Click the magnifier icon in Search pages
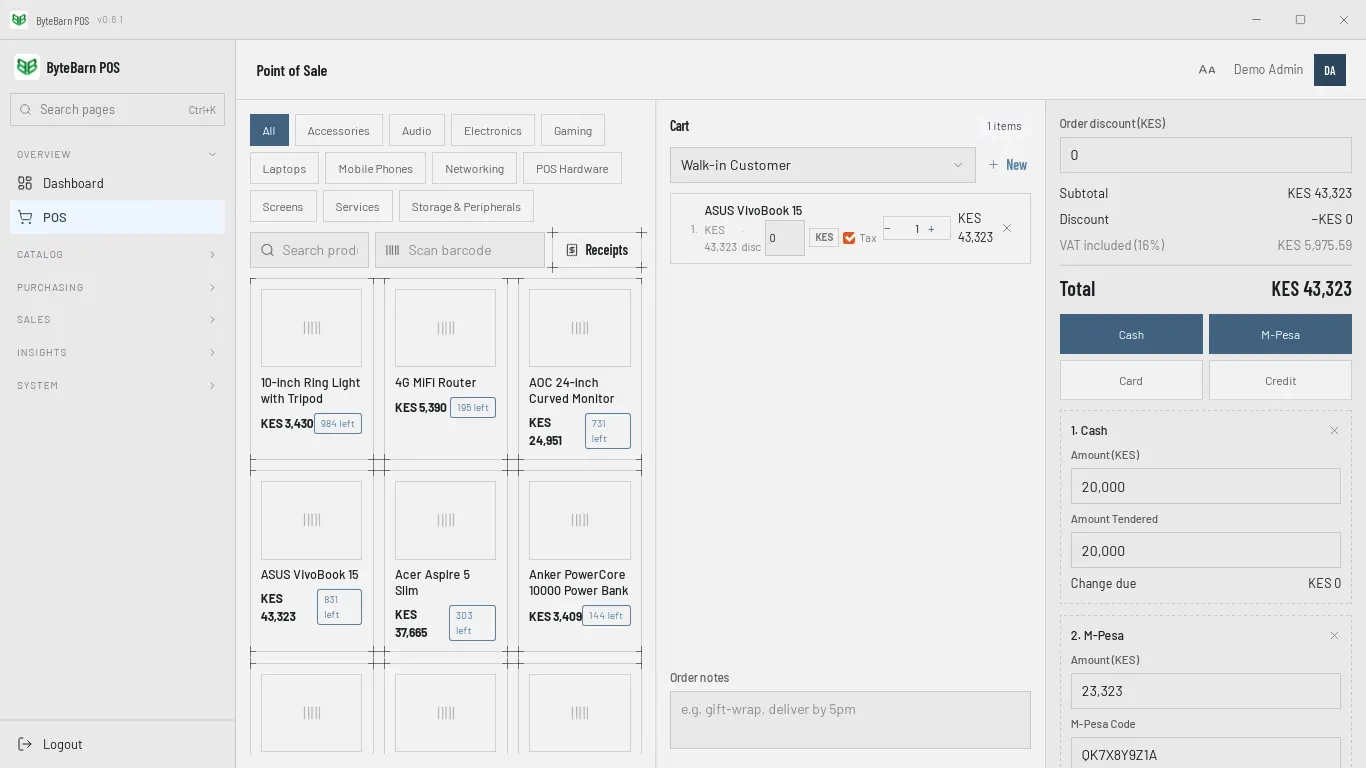The width and height of the screenshot is (1366, 768). [25, 110]
